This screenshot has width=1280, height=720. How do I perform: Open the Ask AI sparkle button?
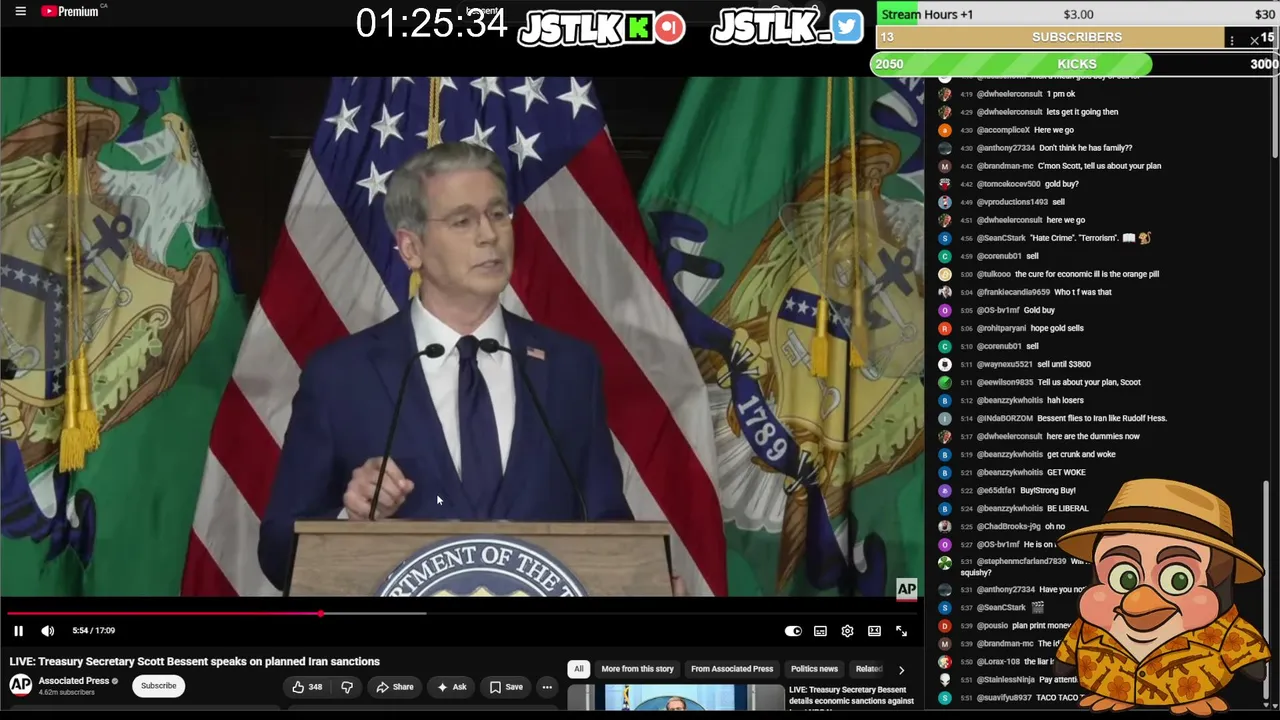pyautogui.click(x=452, y=687)
